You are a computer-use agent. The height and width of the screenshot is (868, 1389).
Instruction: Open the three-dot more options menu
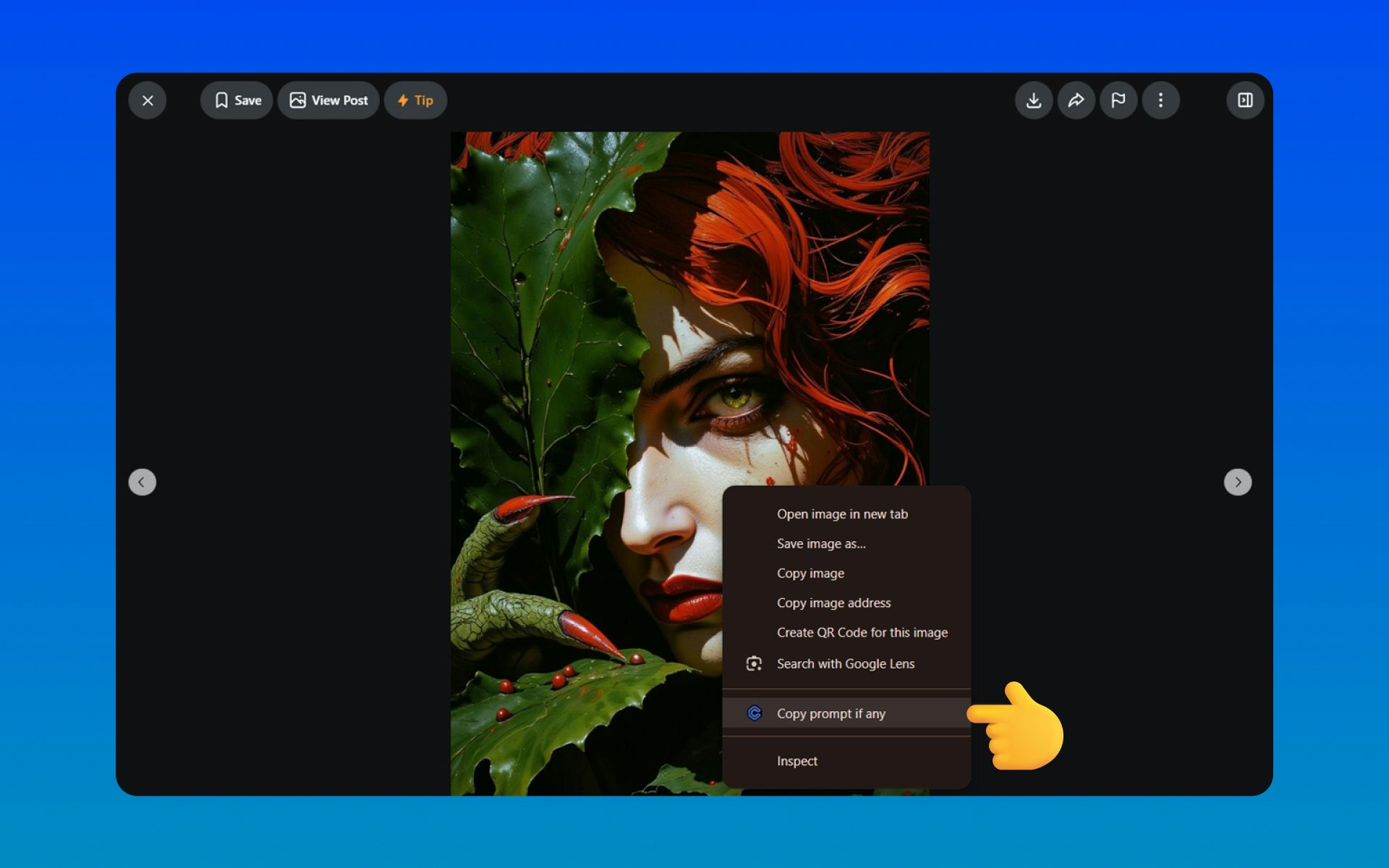[x=1161, y=101]
